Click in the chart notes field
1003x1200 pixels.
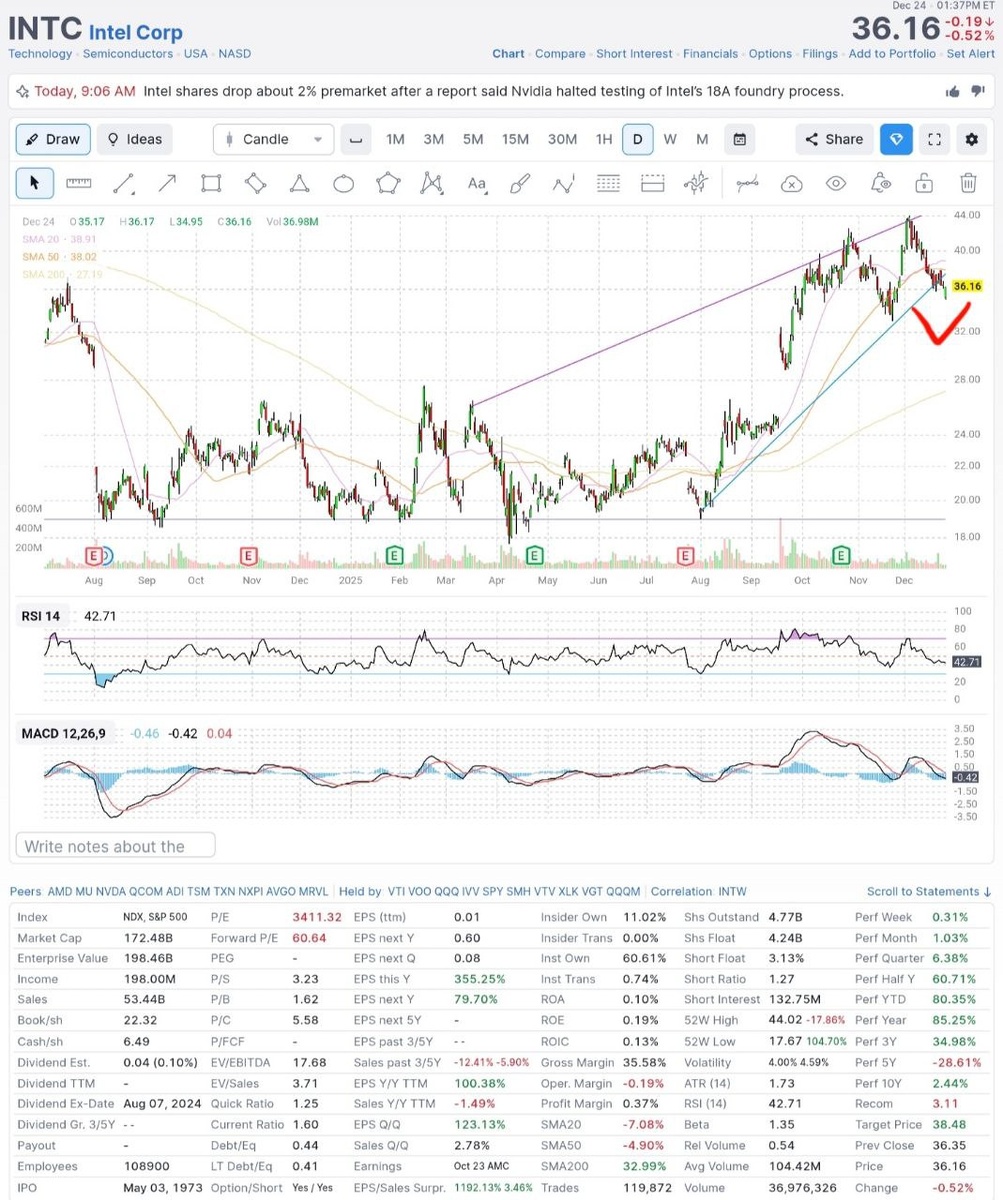115,846
